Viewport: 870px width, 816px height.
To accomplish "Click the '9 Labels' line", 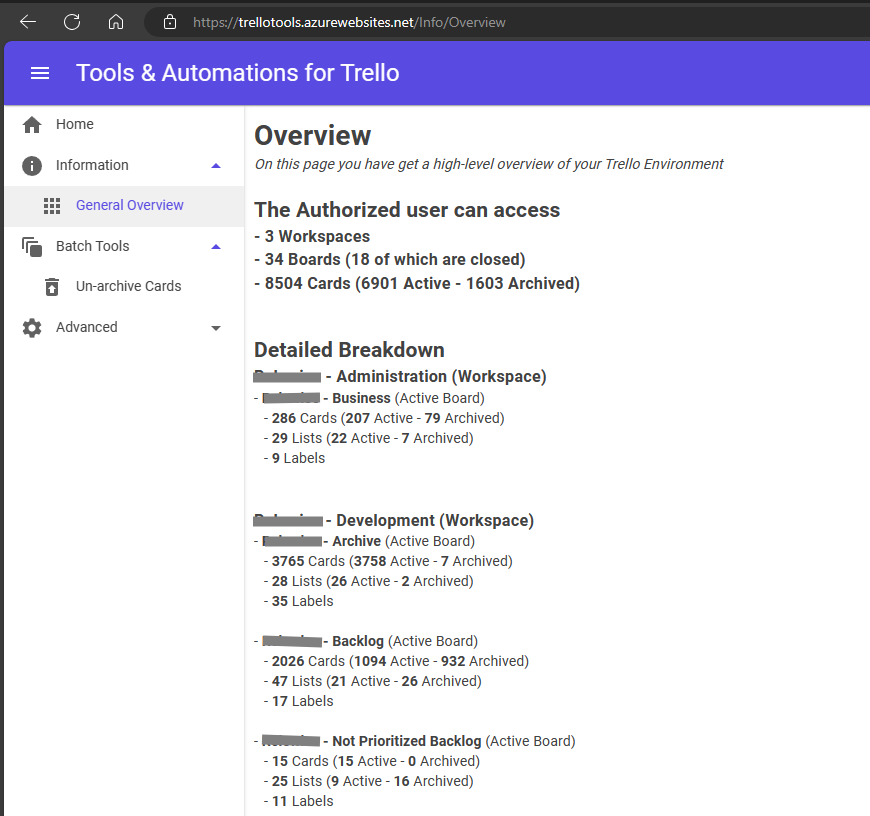I will (294, 458).
